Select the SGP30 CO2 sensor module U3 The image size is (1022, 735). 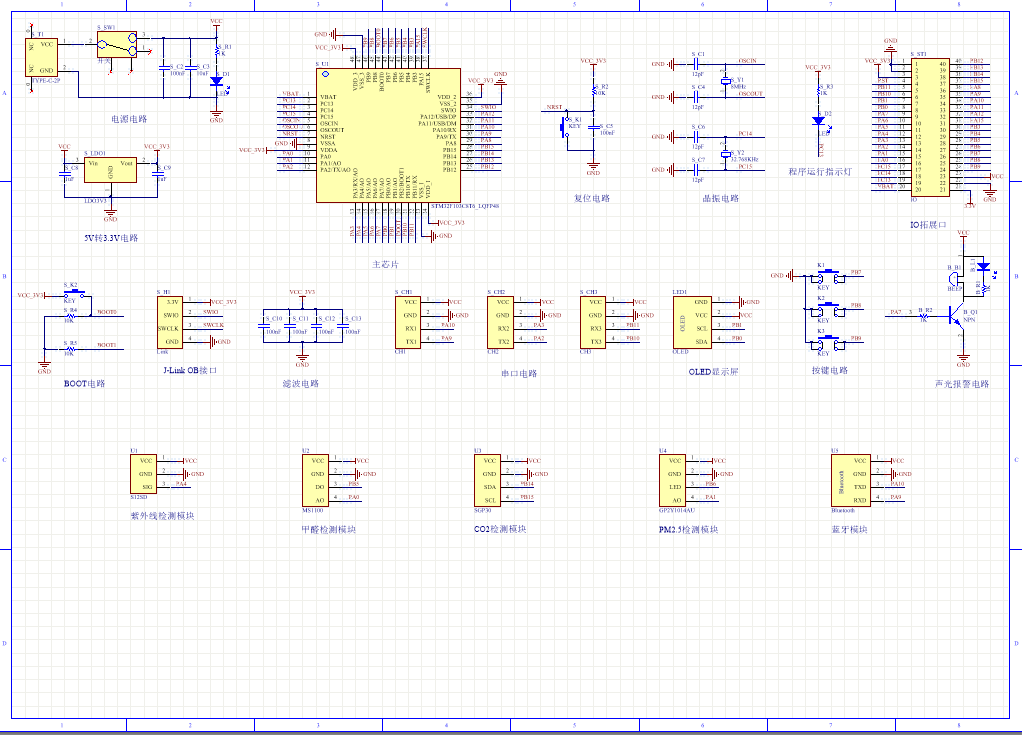coord(488,481)
